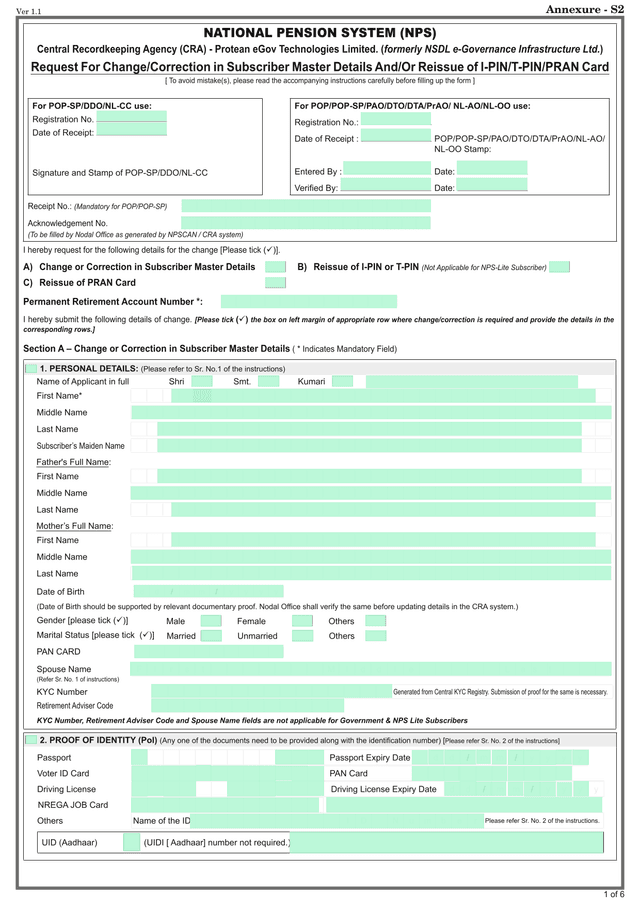Click the Entered By field
This screenshot has width=640, height=905.
(x=386, y=172)
